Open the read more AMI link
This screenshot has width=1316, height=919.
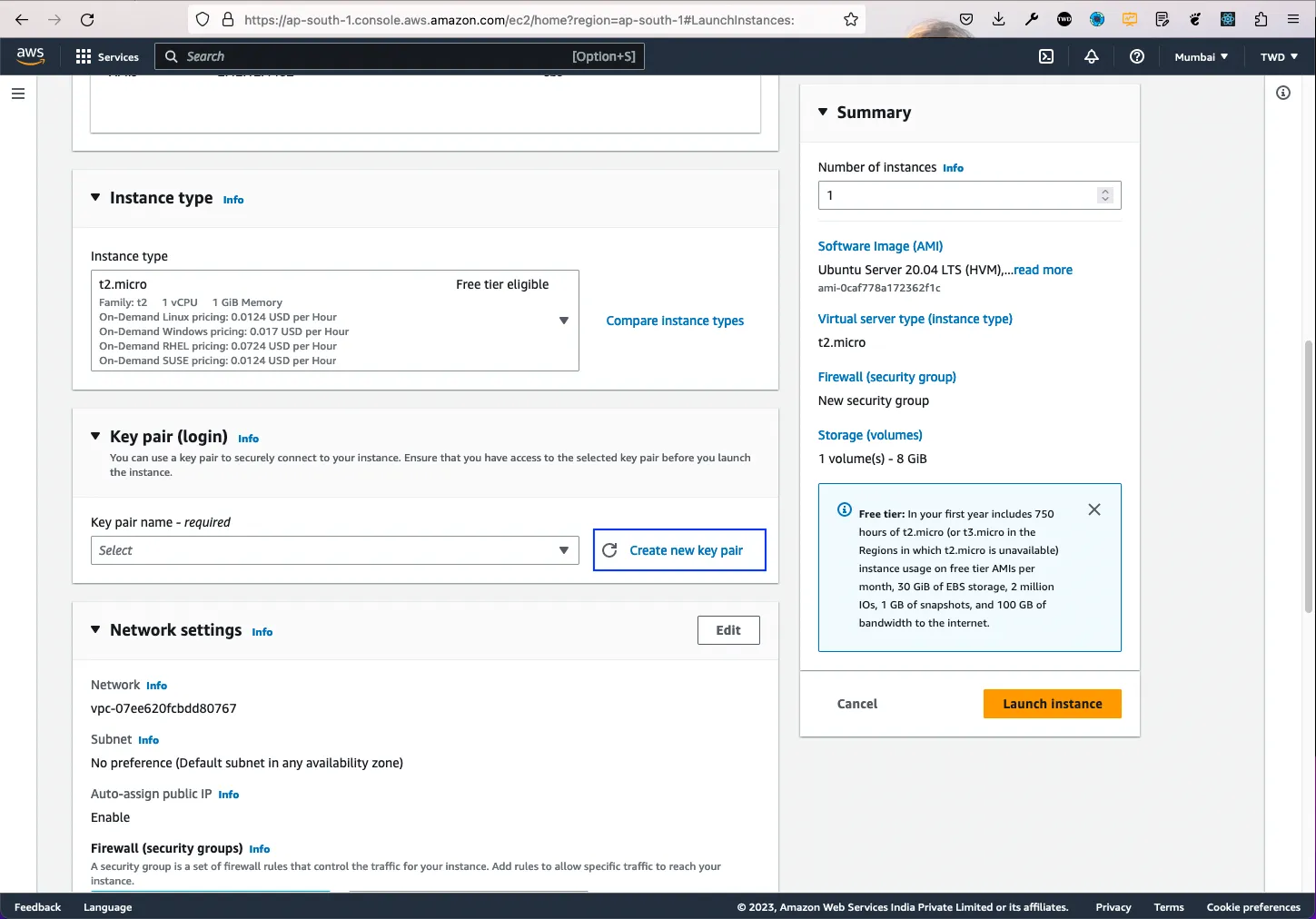pyautogui.click(x=1043, y=270)
